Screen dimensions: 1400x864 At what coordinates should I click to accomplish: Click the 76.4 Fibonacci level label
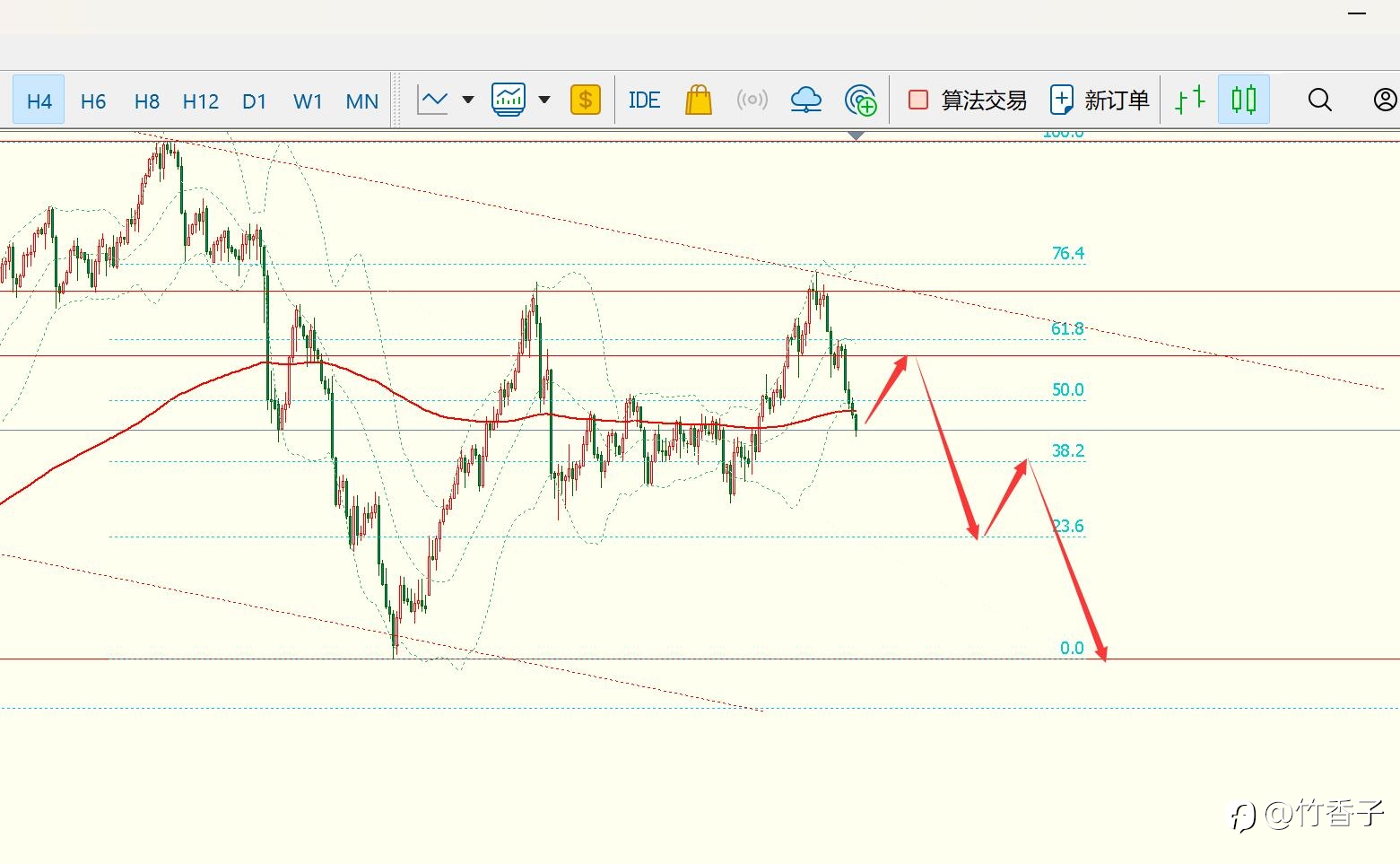click(x=1067, y=253)
